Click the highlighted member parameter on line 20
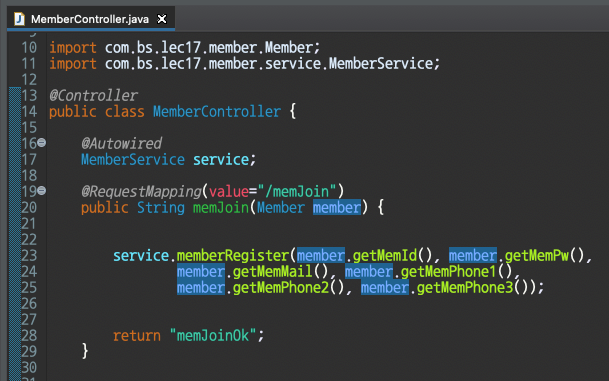The width and height of the screenshot is (609, 381). coord(337,207)
